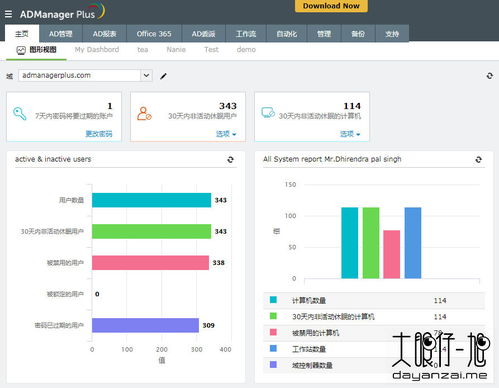499x388 pixels.
Task: Click the pink disabled computers legend swatch
Action: click(x=273, y=332)
